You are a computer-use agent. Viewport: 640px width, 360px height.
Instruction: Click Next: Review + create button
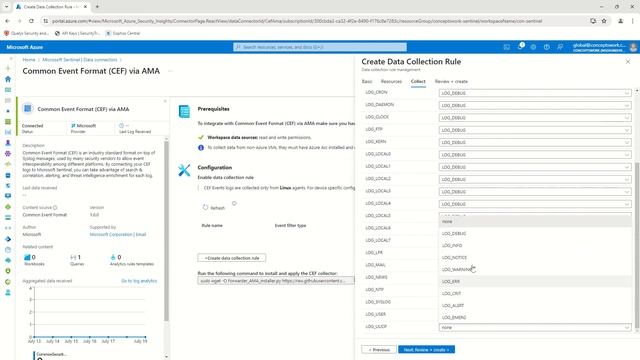pyautogui.click(x=427, y=350)
